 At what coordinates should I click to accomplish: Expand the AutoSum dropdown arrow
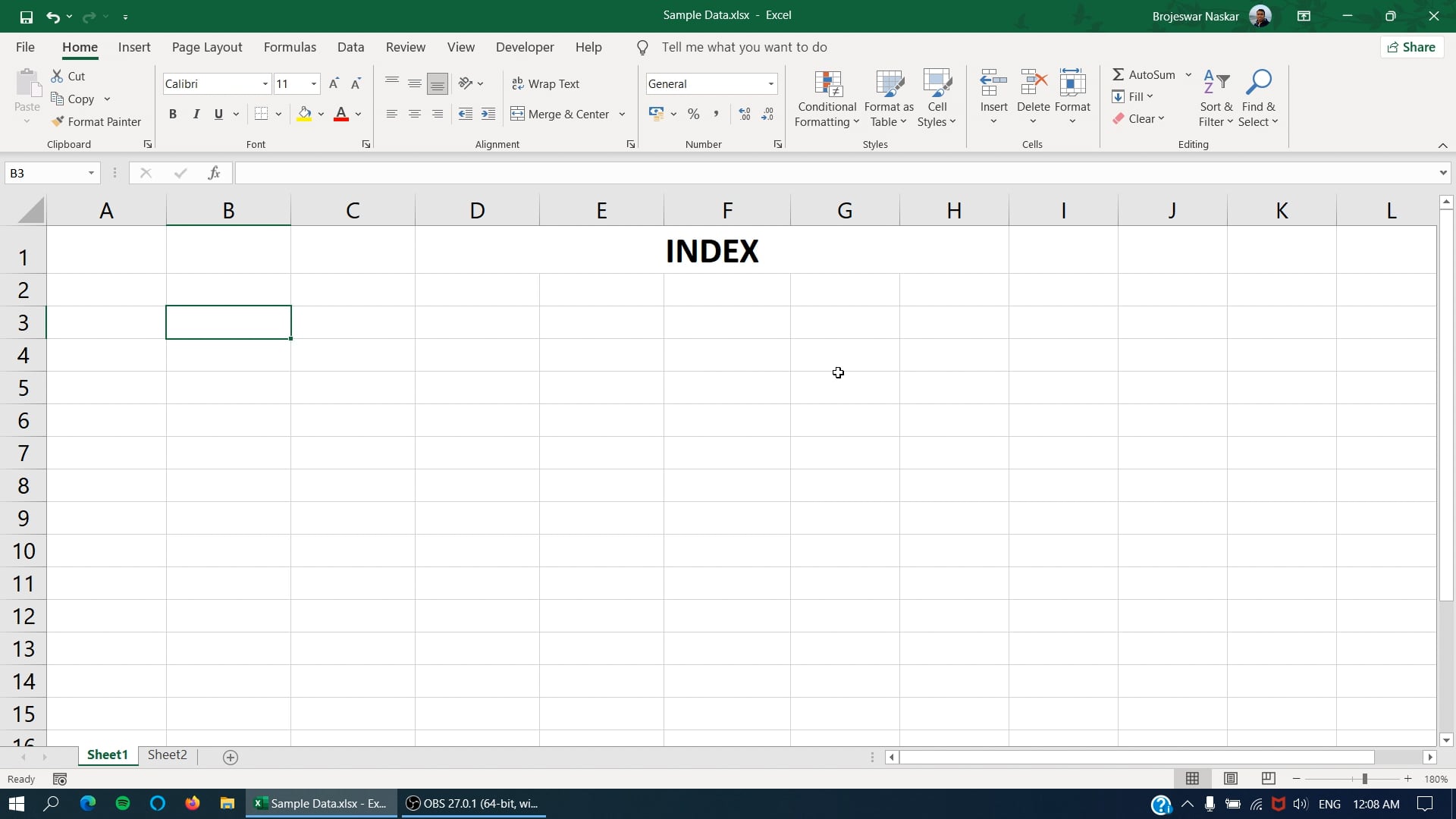pos(1188,74)
